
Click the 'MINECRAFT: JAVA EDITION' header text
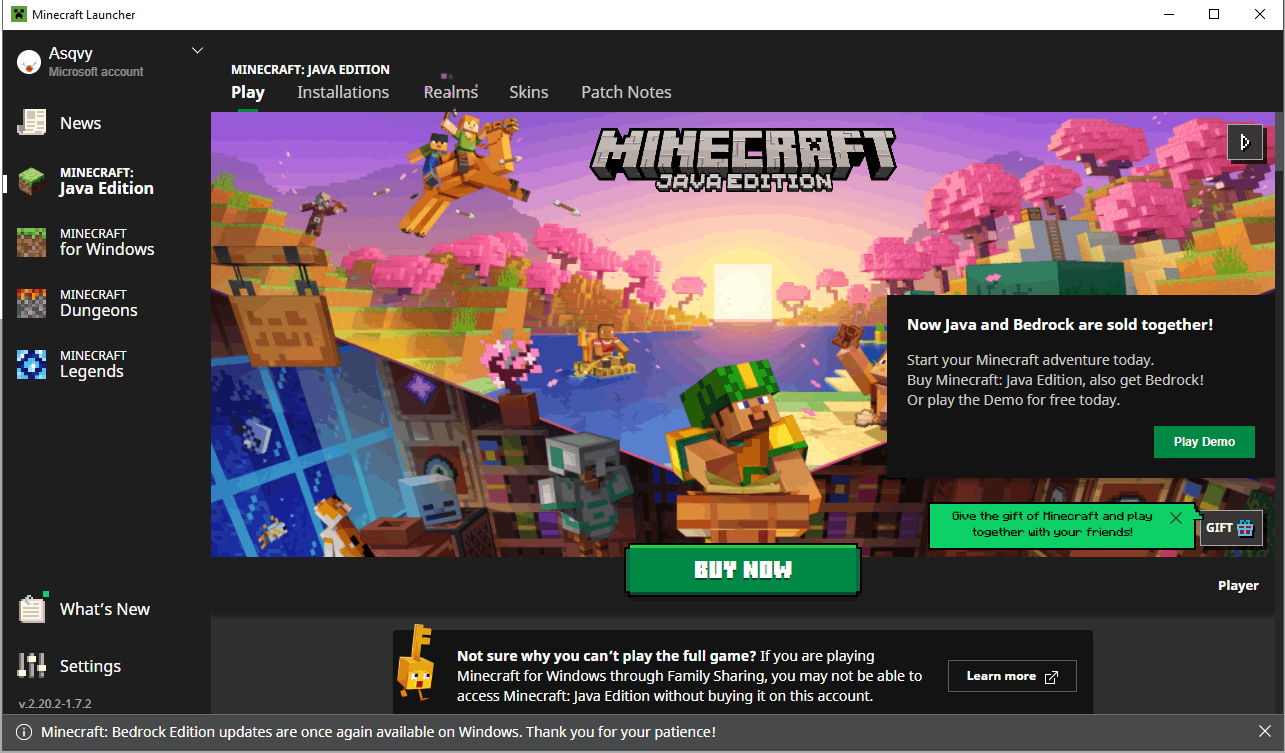310,70
